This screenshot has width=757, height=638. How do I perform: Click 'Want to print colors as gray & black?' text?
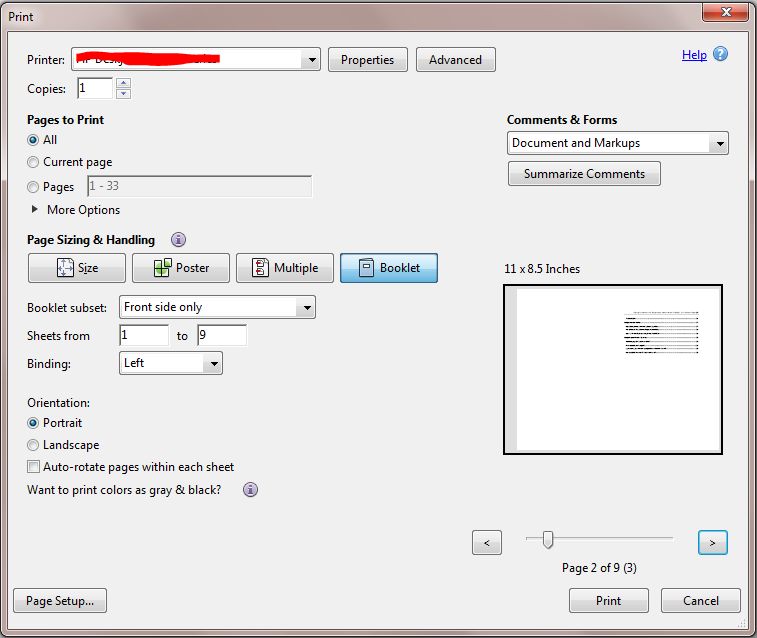[124, 490]
